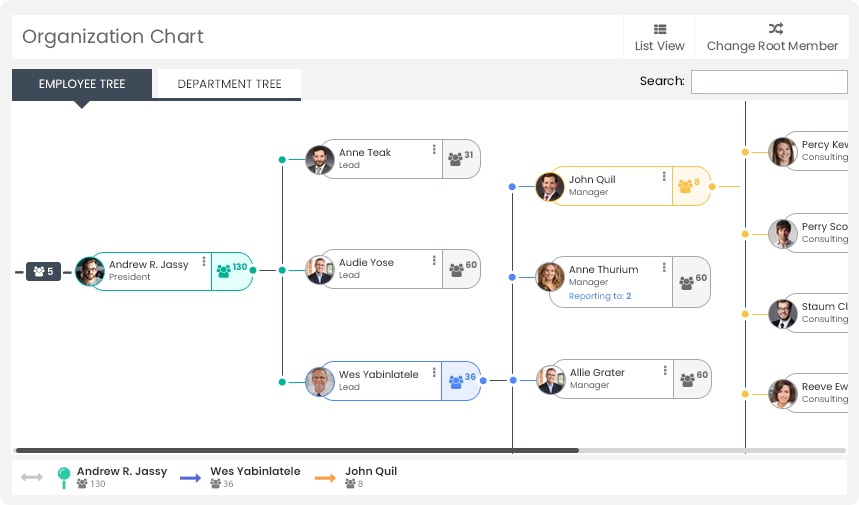
Task: Click Andrew R. Jassy pin icon in legend
Action: point(64,478)
